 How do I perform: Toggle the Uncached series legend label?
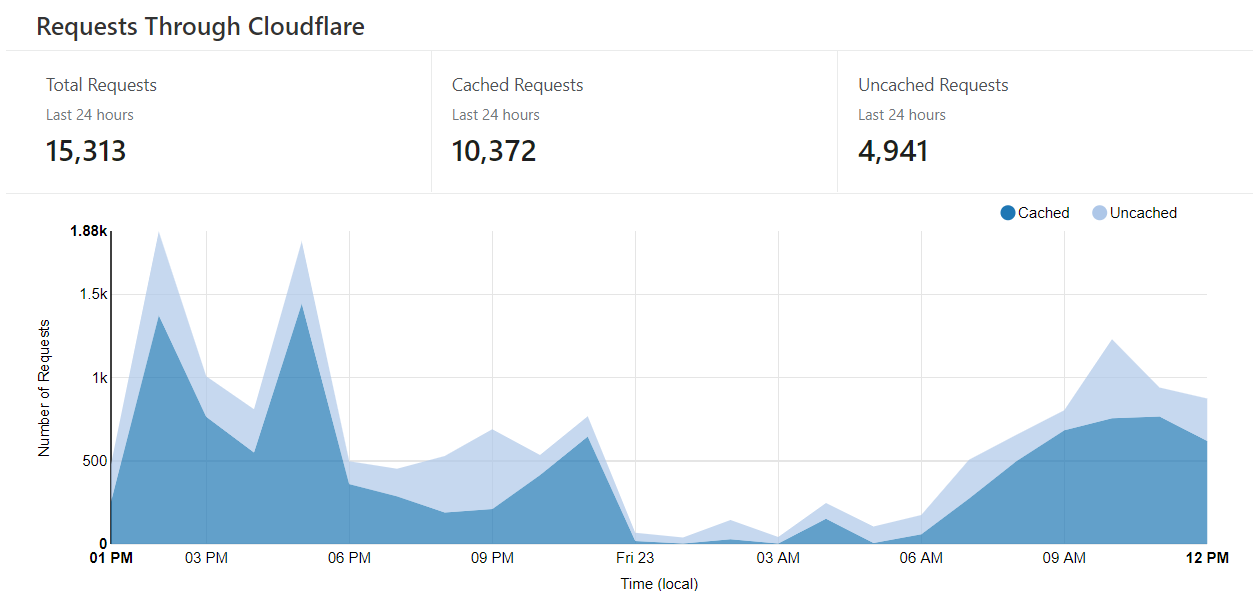[x=1143, y=213]
